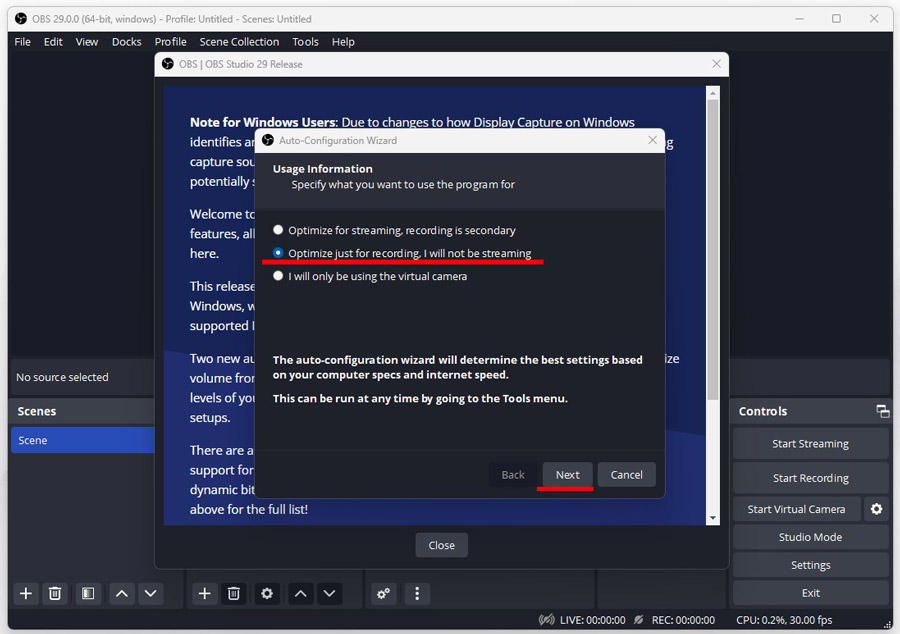The height and width of the screenshot is (634, 900).
Task: Click the 'CPU: 0.2%, 30.00 fps' status text
Action: click(x=784, y=620)
